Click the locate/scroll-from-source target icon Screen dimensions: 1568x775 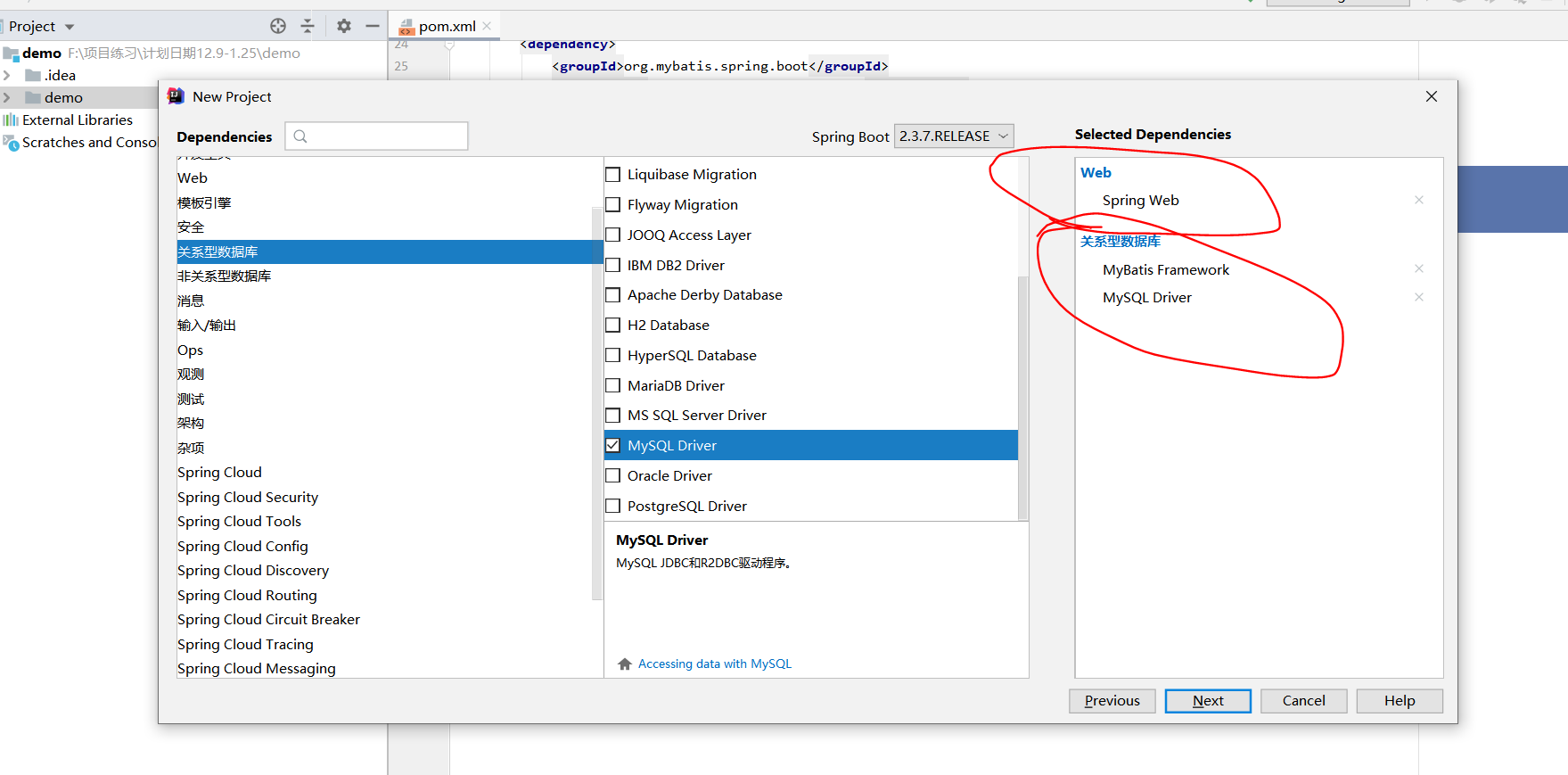278,26
